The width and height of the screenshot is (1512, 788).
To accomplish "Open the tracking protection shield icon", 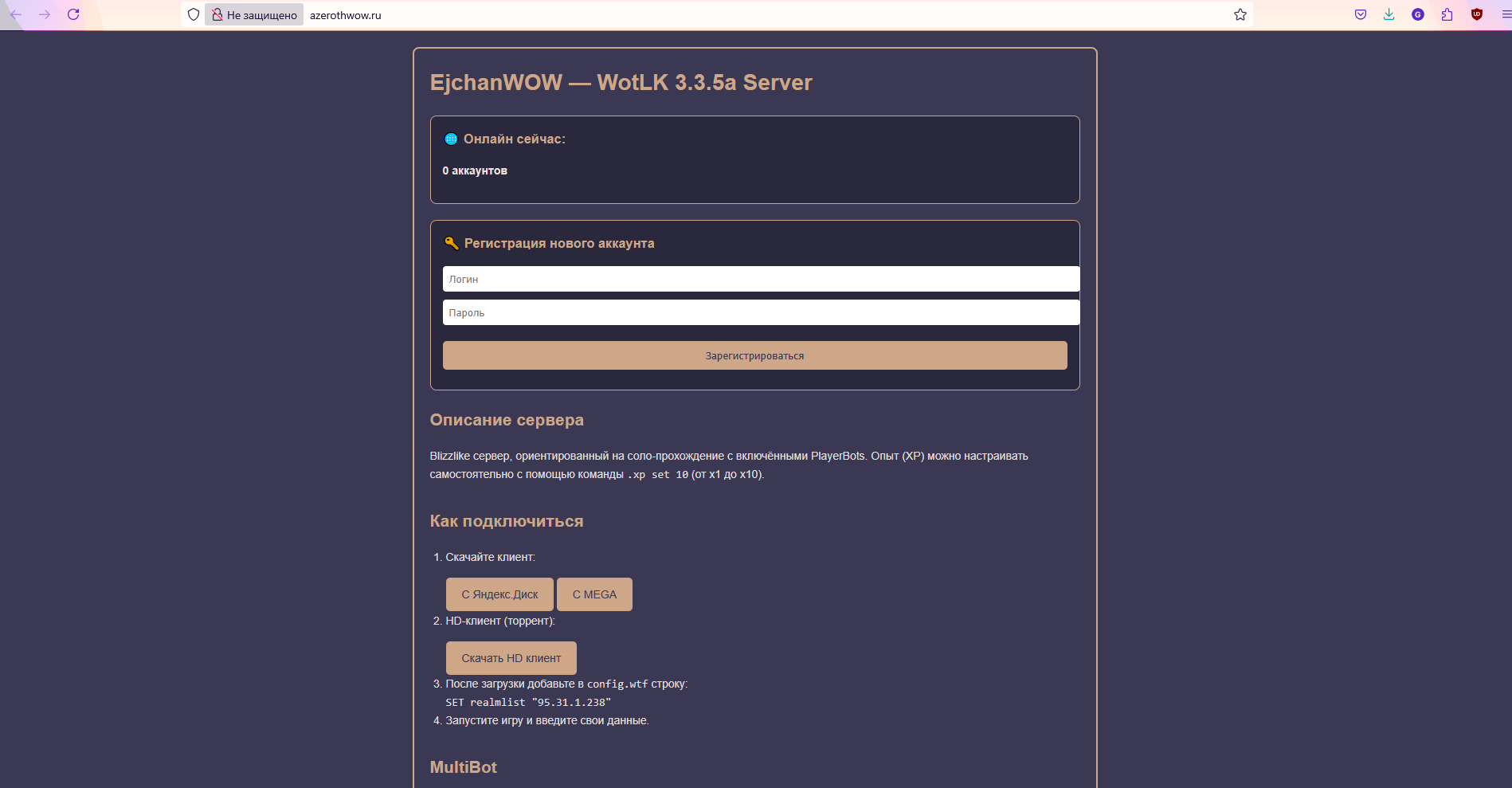I will pos(194,14).
